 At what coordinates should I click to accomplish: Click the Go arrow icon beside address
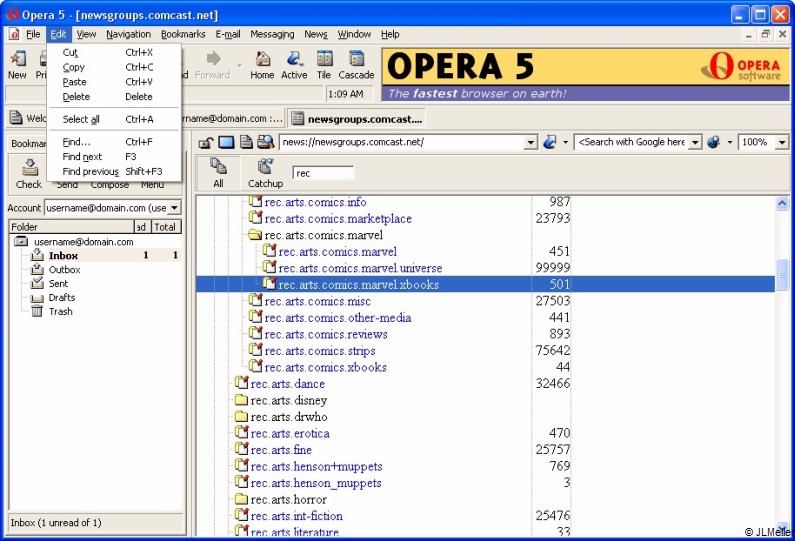point(550,142)
